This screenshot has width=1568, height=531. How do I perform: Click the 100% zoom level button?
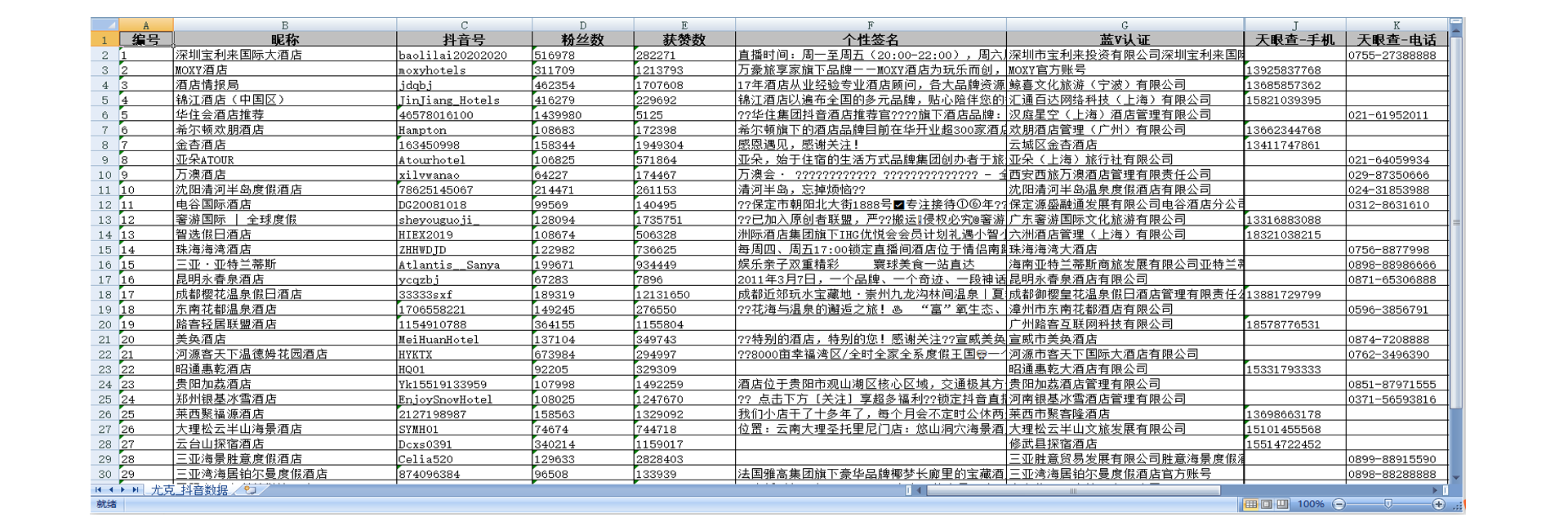1311,504
